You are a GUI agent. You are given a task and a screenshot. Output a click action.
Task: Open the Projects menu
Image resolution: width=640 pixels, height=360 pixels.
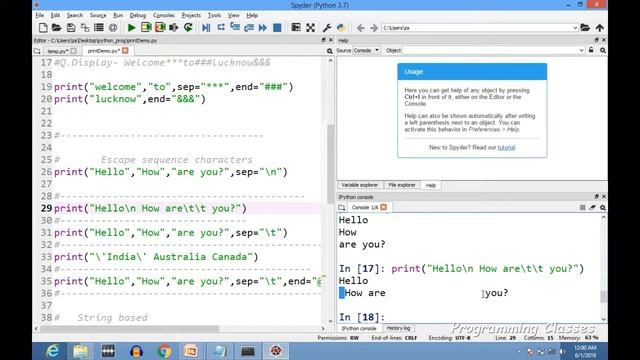pos(191,15)
